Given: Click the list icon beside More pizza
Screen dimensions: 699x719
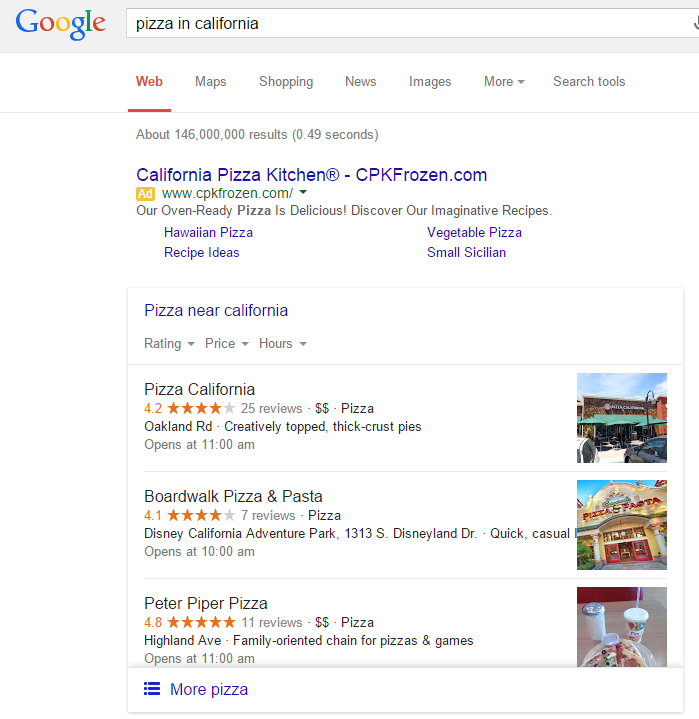Looking at the screenshot, I should pyautogui.click(x=152, y=689).
